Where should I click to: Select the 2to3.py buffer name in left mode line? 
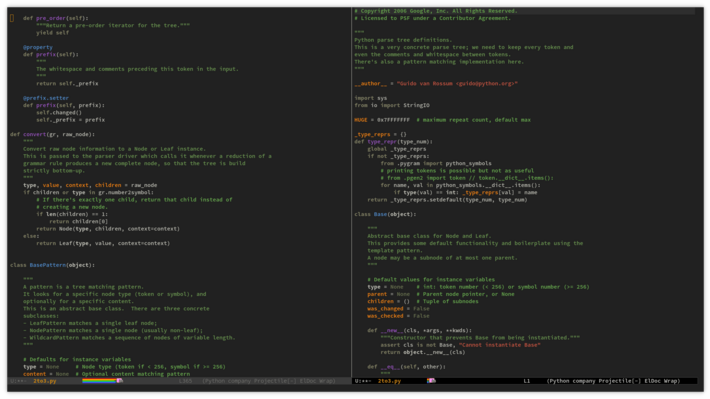pos(45,381)
